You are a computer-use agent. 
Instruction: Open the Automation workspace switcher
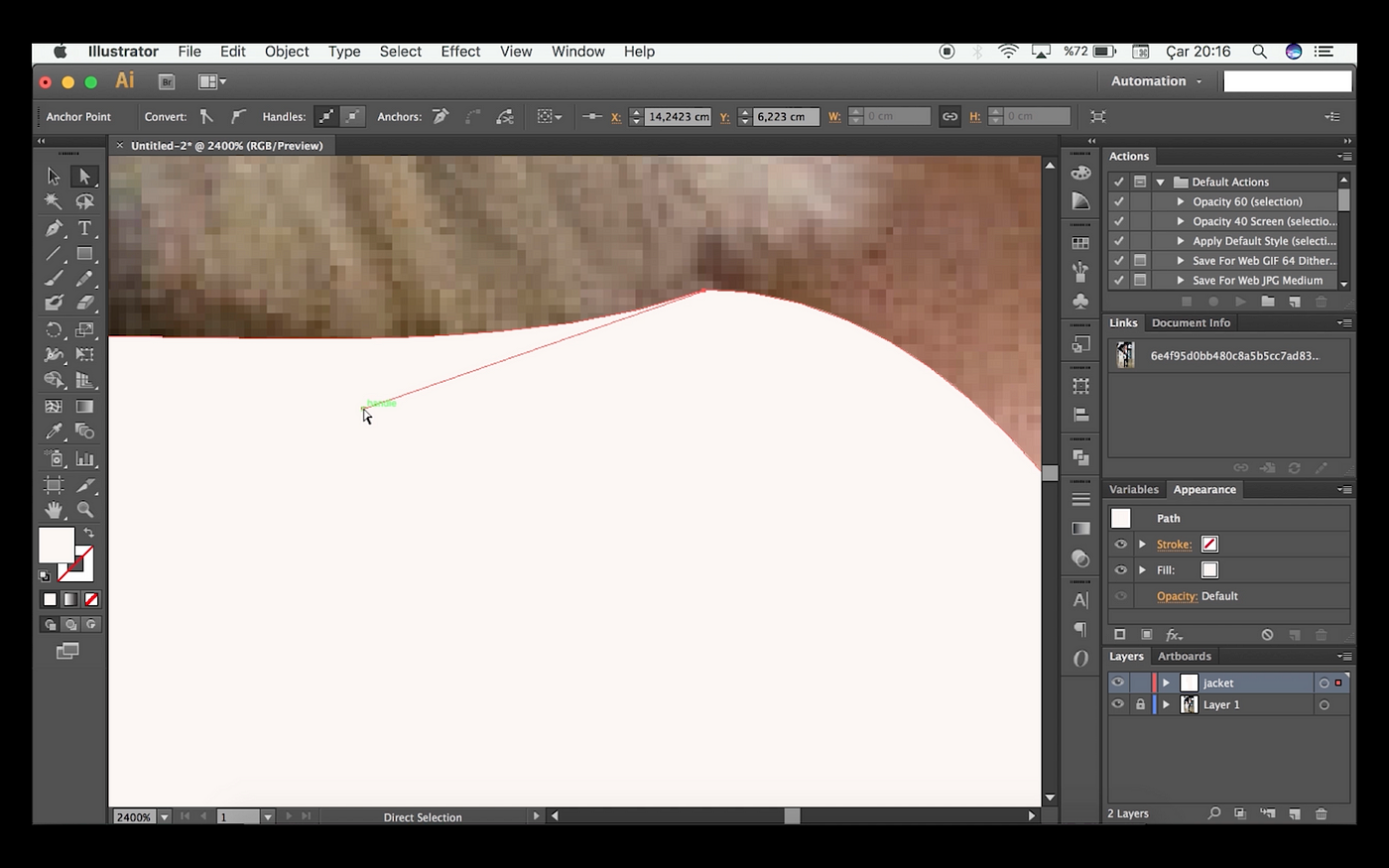1157,81
